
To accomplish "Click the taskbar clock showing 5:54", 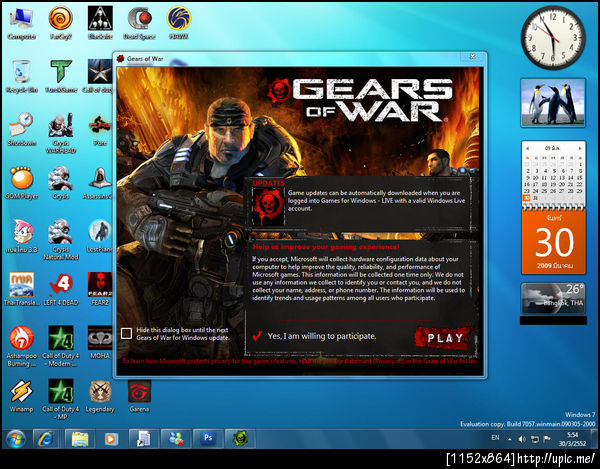I will (572, 439).
